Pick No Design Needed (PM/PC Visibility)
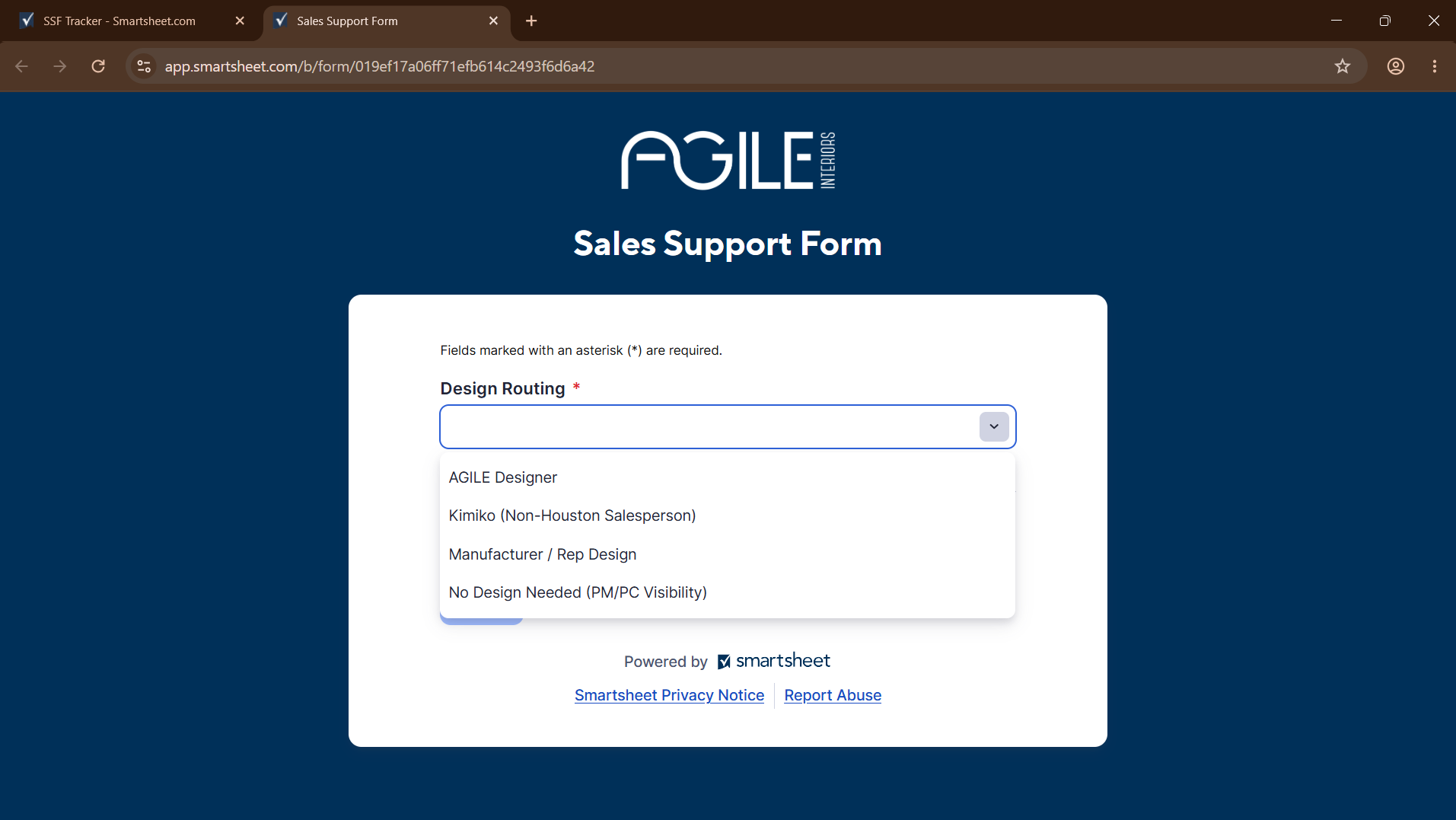 click(x=727, y=592)
